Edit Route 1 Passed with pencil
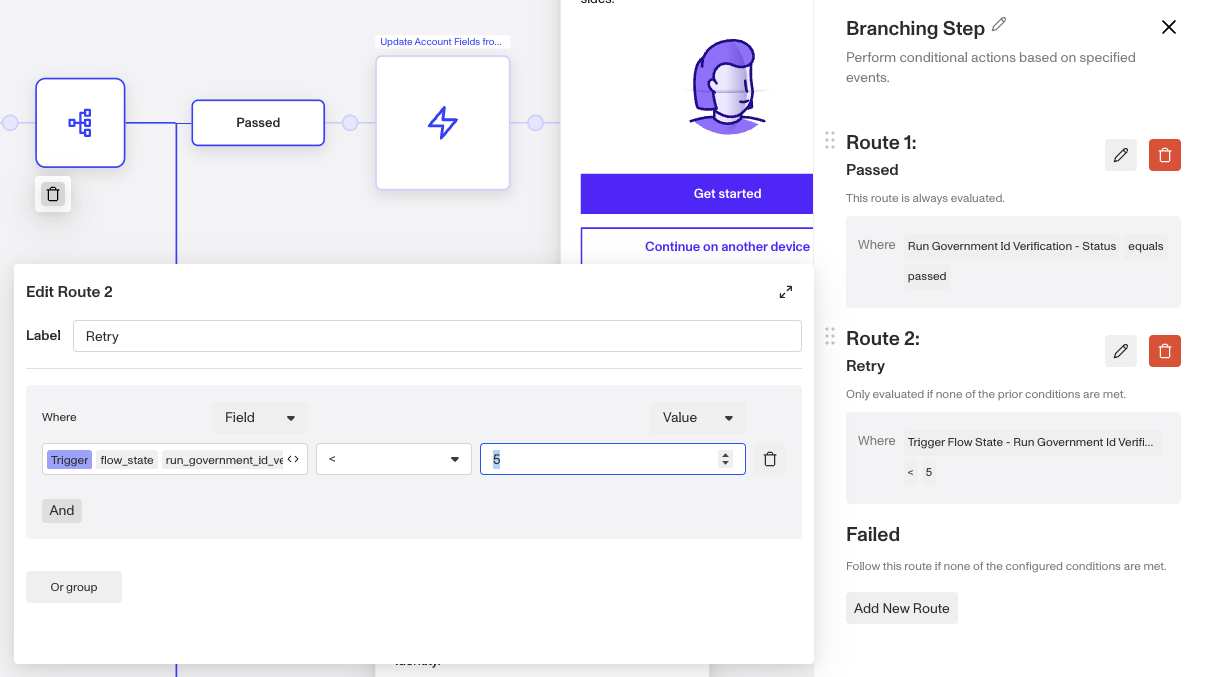 click(1121, 155)
